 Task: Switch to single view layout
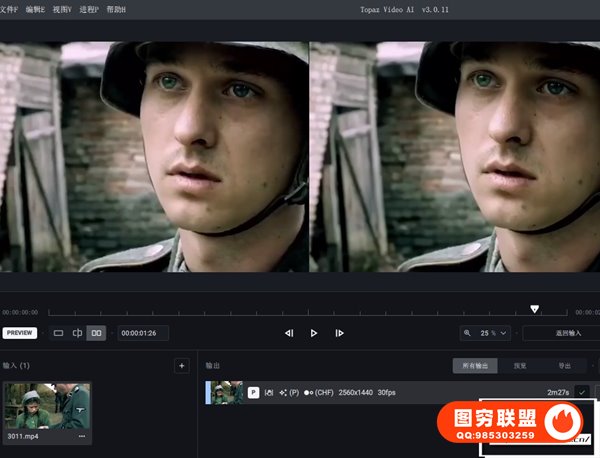pos(58,333)
